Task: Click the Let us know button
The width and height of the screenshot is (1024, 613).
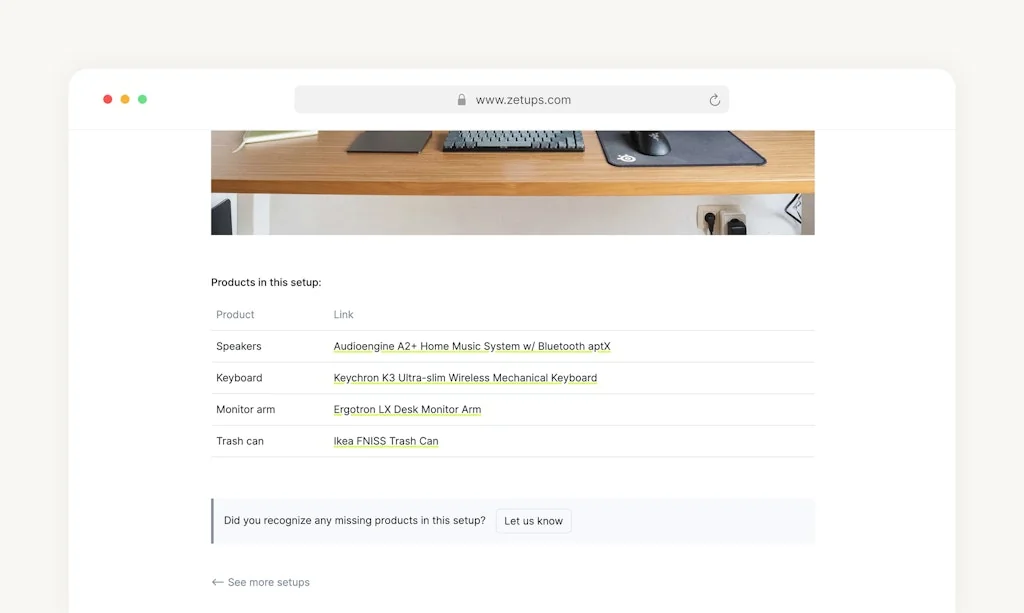Action: [x=533, y=520]
